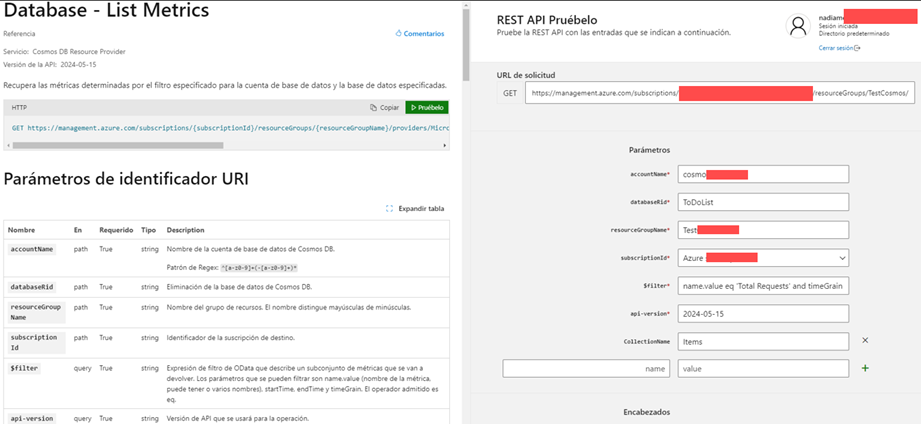Copy the HTTP request code
This screenshot has height=424, width=921.
(x=384, y=107)
